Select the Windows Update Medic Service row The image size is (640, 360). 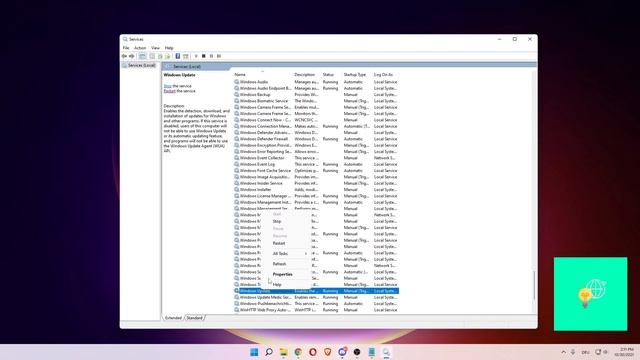click(316, 297)
